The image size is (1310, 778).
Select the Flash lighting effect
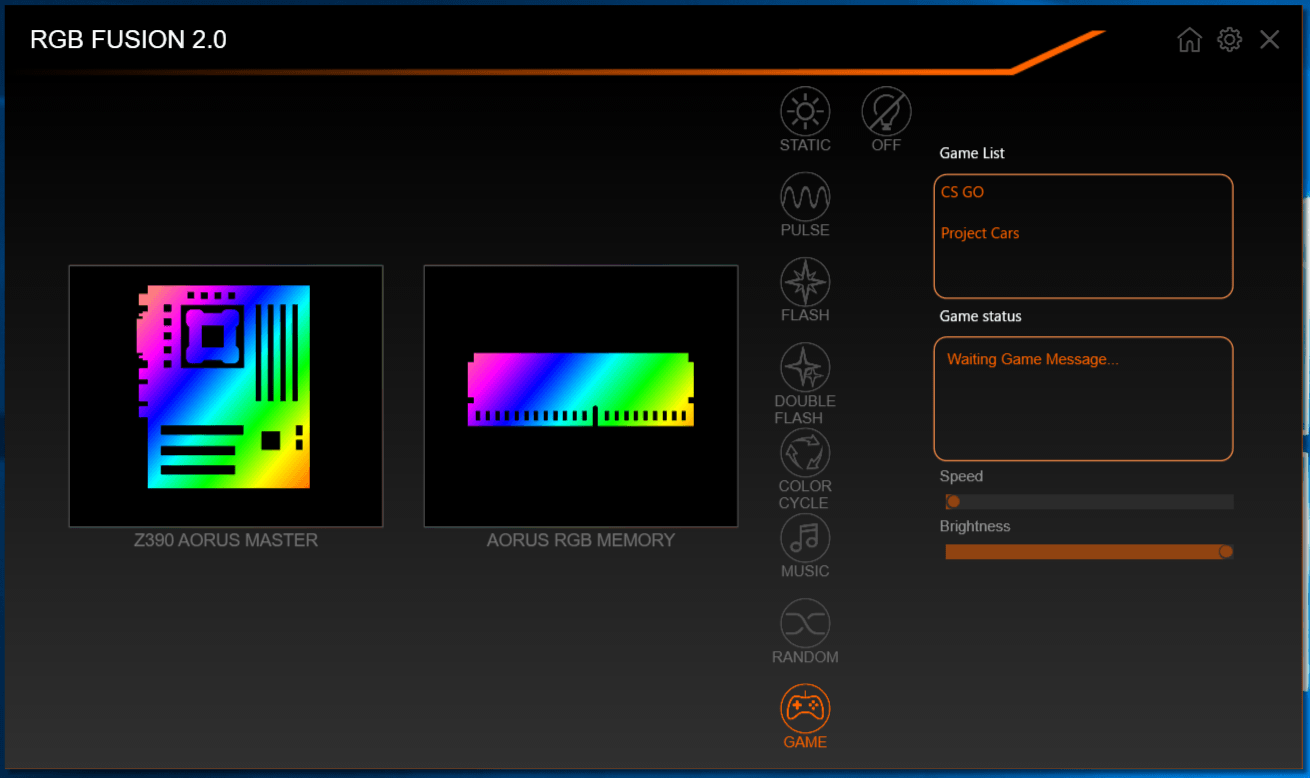coord(805,282)
